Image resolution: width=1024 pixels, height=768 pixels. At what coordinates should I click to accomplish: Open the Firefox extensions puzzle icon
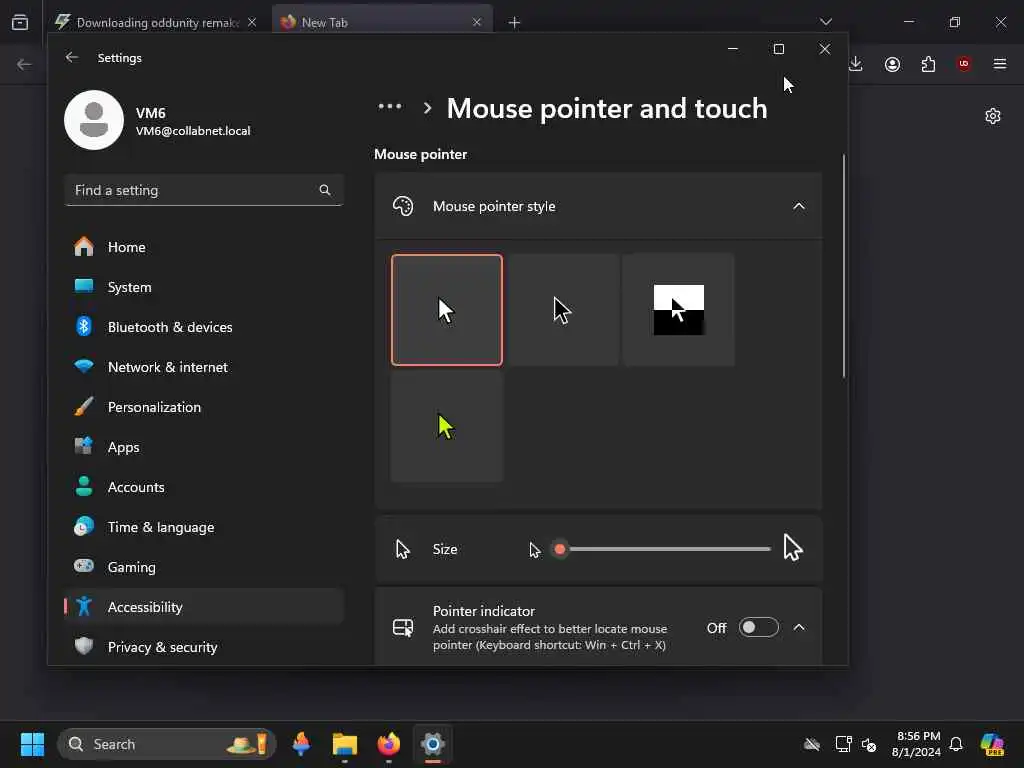(x=928, y=64)
